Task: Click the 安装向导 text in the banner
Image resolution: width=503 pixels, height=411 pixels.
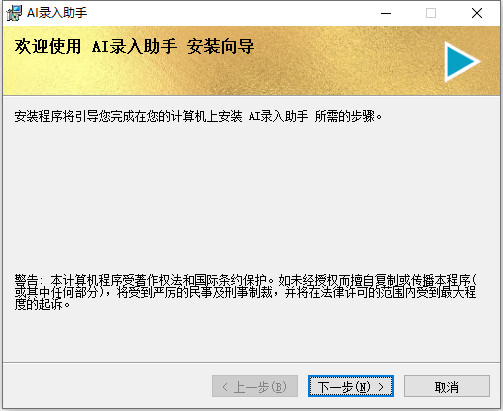Action: pos(220,46)
